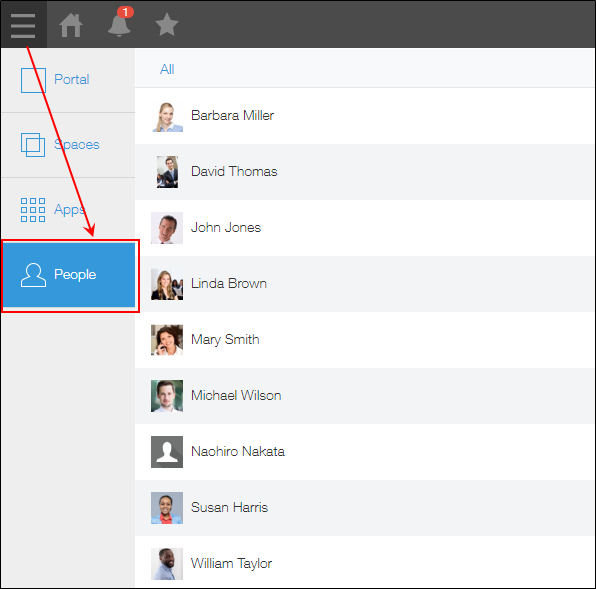Open Barbara Miller's profile
Viewport: 596px width, 589px height.
[x=365, y=116]
